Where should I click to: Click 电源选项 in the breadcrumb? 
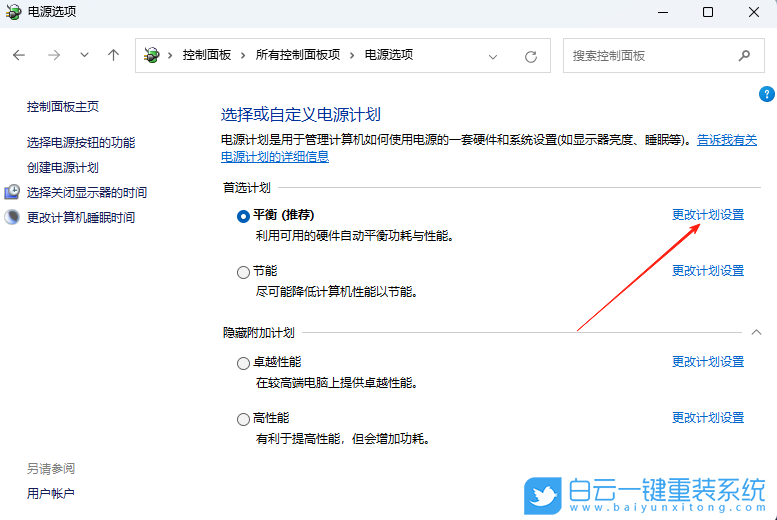pyautogui.click(x=389, y=55)
